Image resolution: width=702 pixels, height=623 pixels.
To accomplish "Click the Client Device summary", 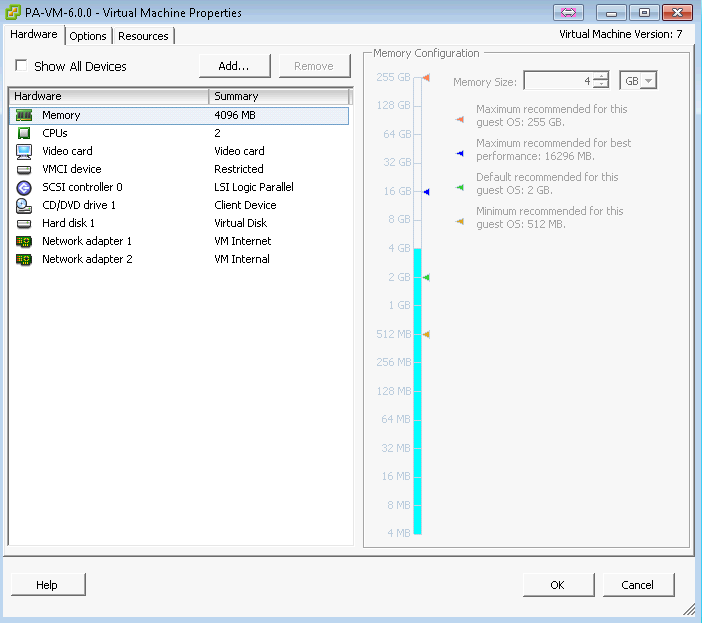I will point(245,205).
